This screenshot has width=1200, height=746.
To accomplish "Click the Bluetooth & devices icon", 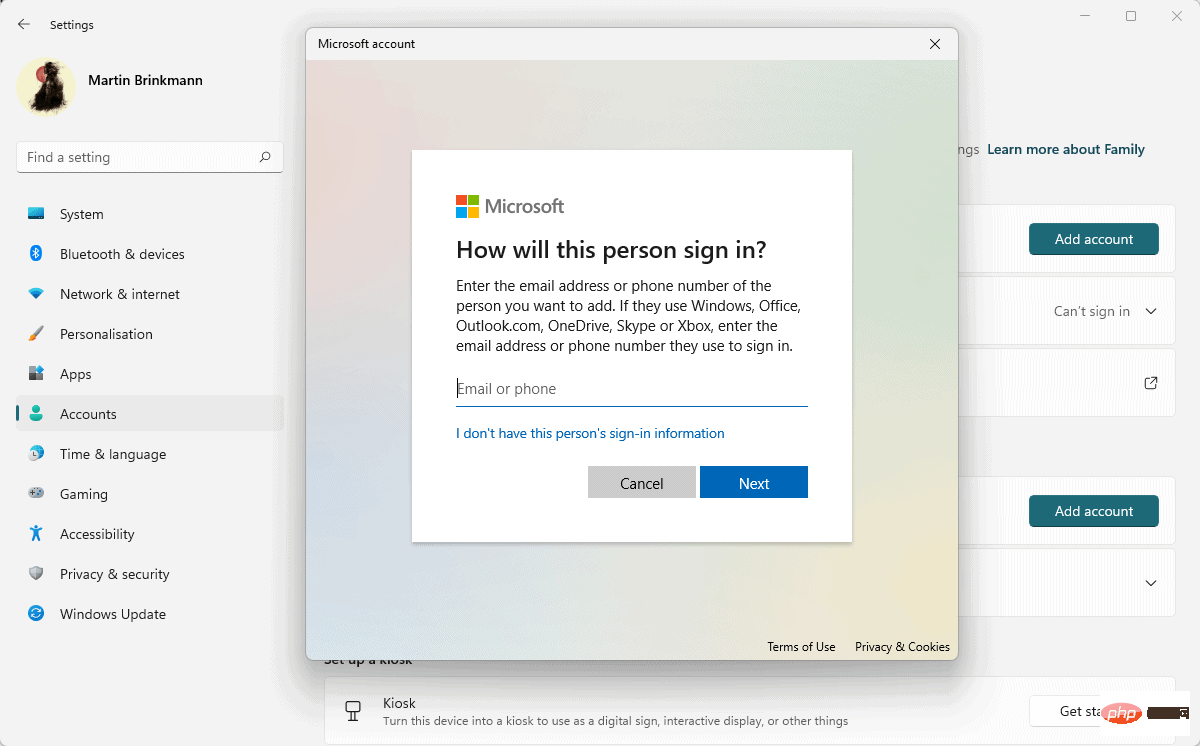I will click(36, 254).
